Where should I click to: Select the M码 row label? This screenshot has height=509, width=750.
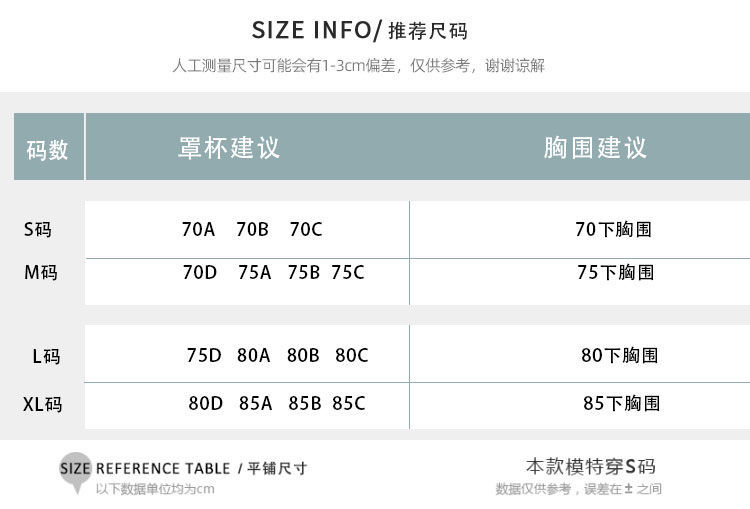pyautogui.click(x=41, y=272)
